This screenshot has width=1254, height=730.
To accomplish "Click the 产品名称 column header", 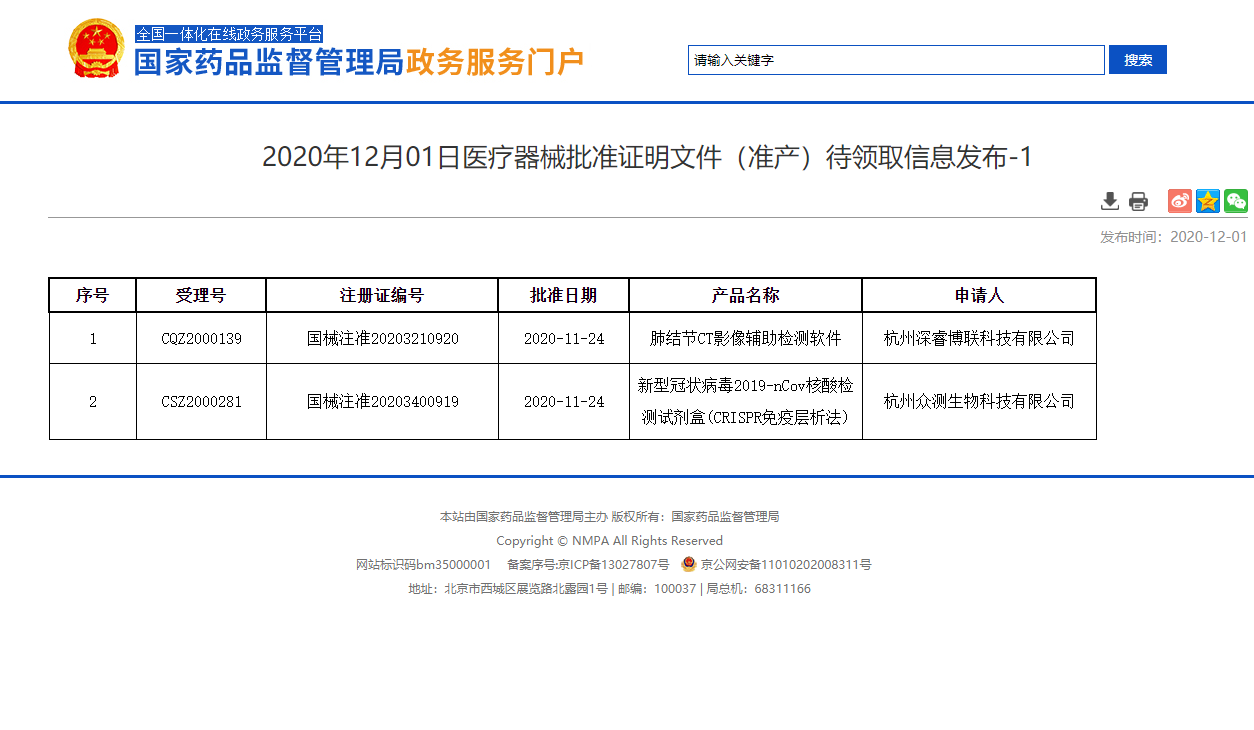I will point(745,294).
